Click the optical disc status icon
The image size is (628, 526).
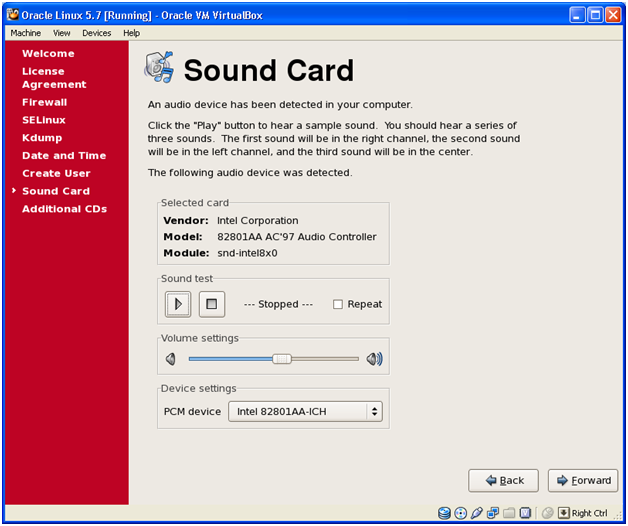click(x=461, y=513)
